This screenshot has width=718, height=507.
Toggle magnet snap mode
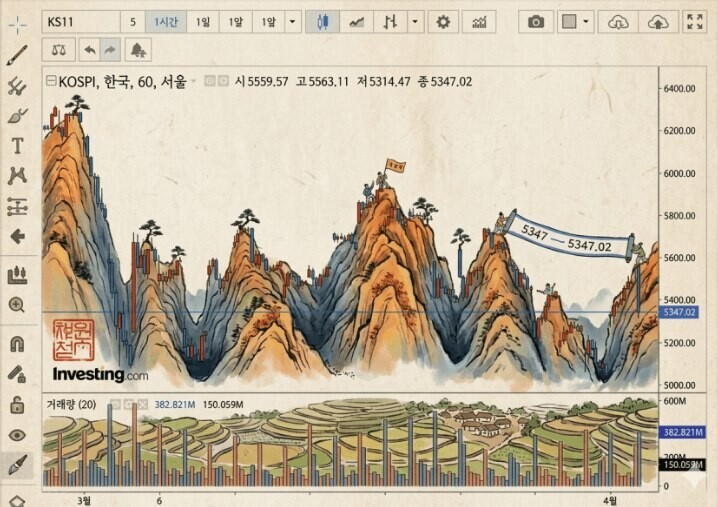coord(17,343)
